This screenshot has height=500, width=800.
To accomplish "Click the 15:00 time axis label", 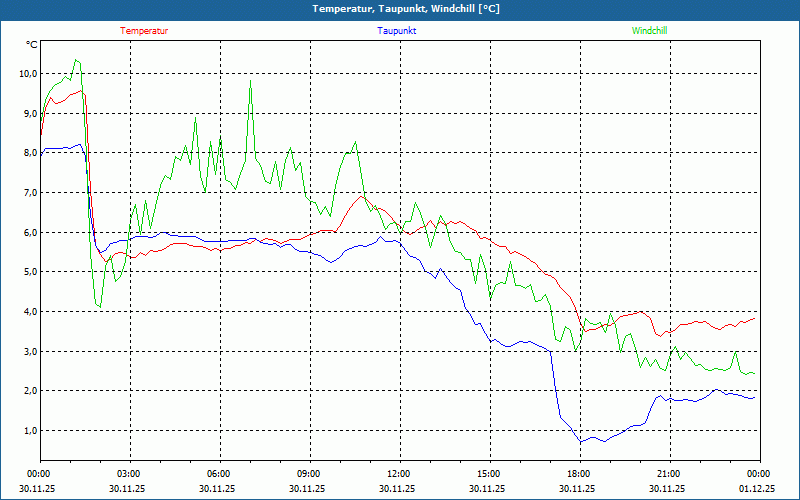I will tap(489, 474).
